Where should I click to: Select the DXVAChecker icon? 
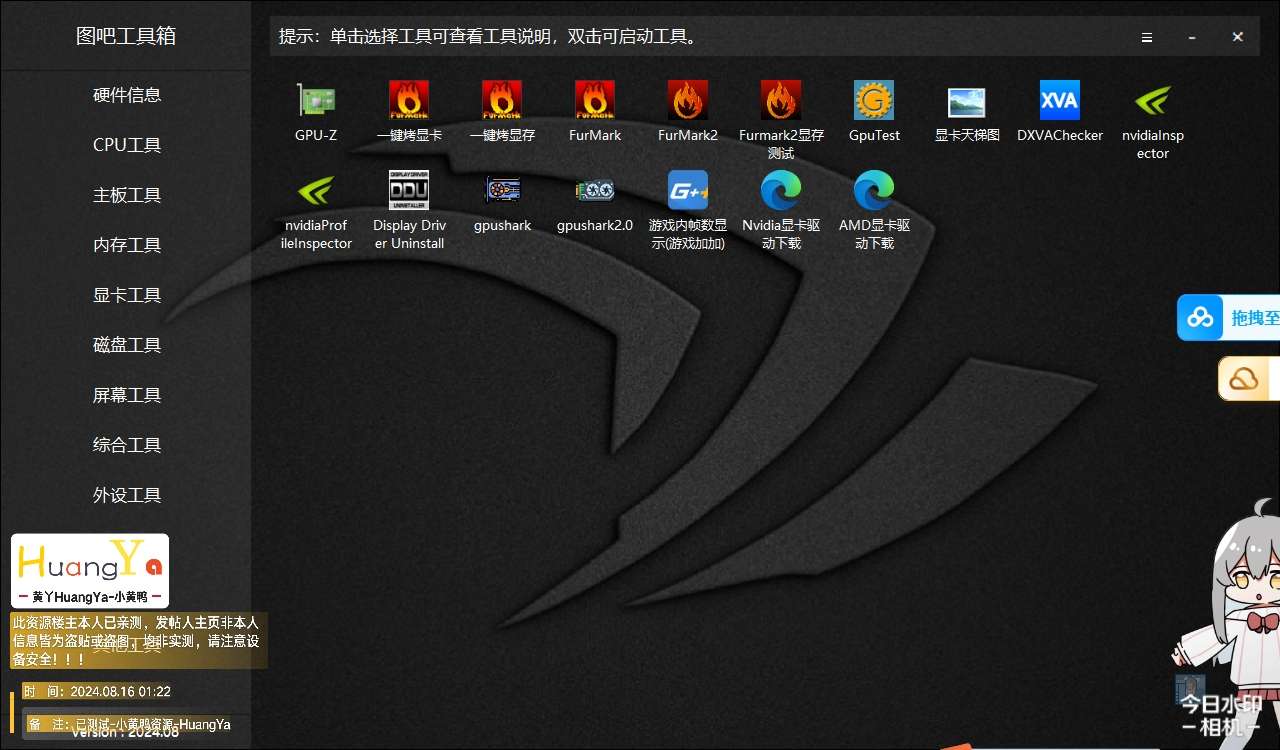click(x=1060, y=101)
